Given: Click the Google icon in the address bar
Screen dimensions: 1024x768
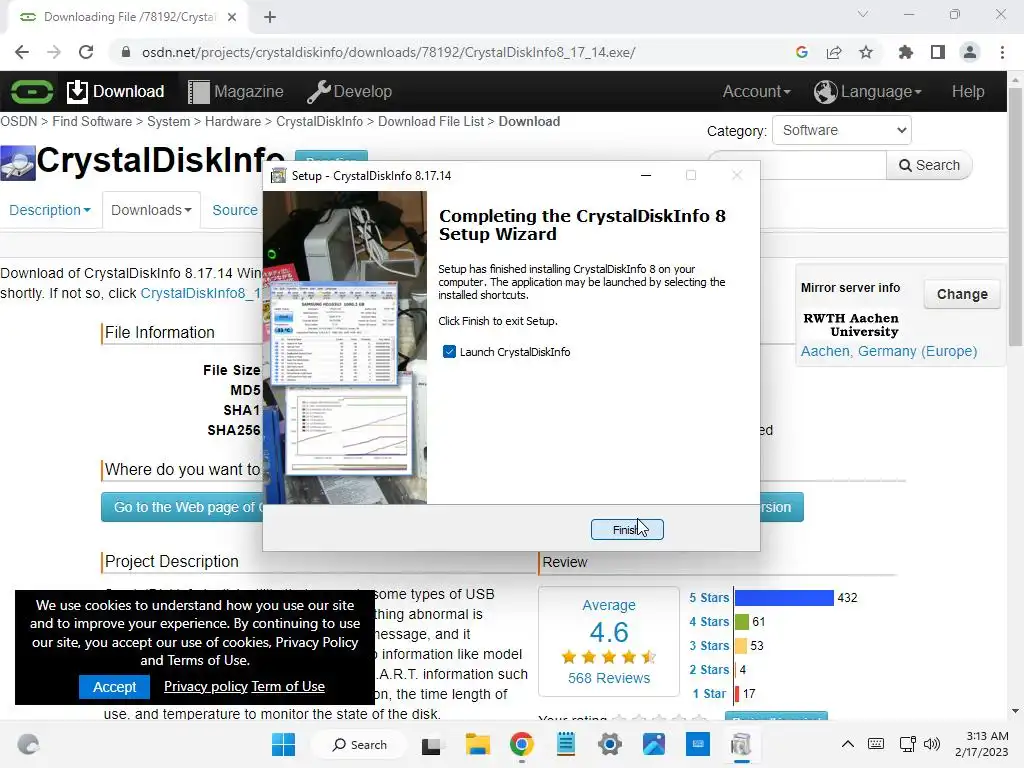Looking at the screenshot, I should [802, 52].
